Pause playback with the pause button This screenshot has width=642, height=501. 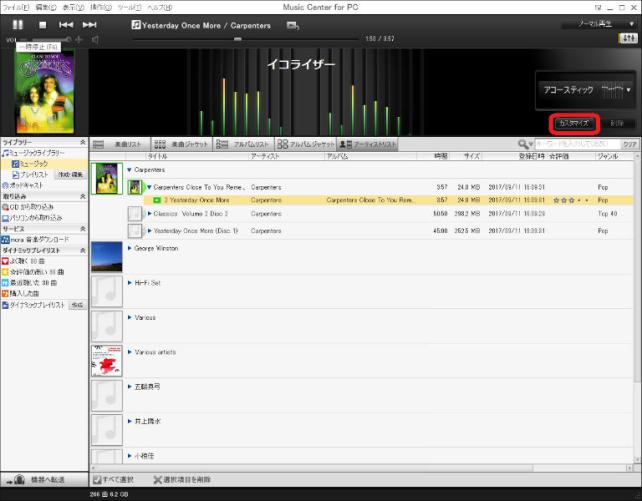point(18,25)
